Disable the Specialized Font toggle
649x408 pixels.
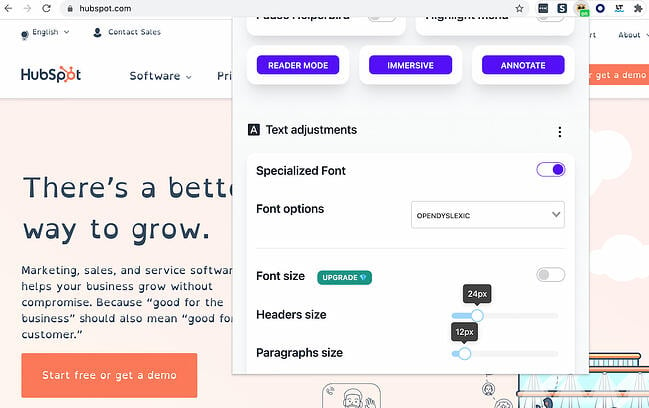(550, 170)
